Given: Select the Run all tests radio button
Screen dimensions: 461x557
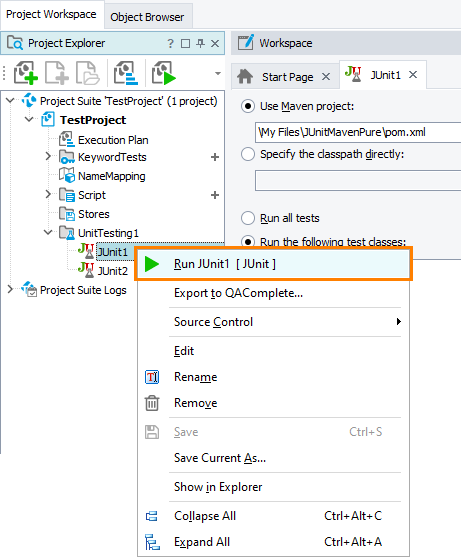Looking at the screenshot, I should point(248,218).
